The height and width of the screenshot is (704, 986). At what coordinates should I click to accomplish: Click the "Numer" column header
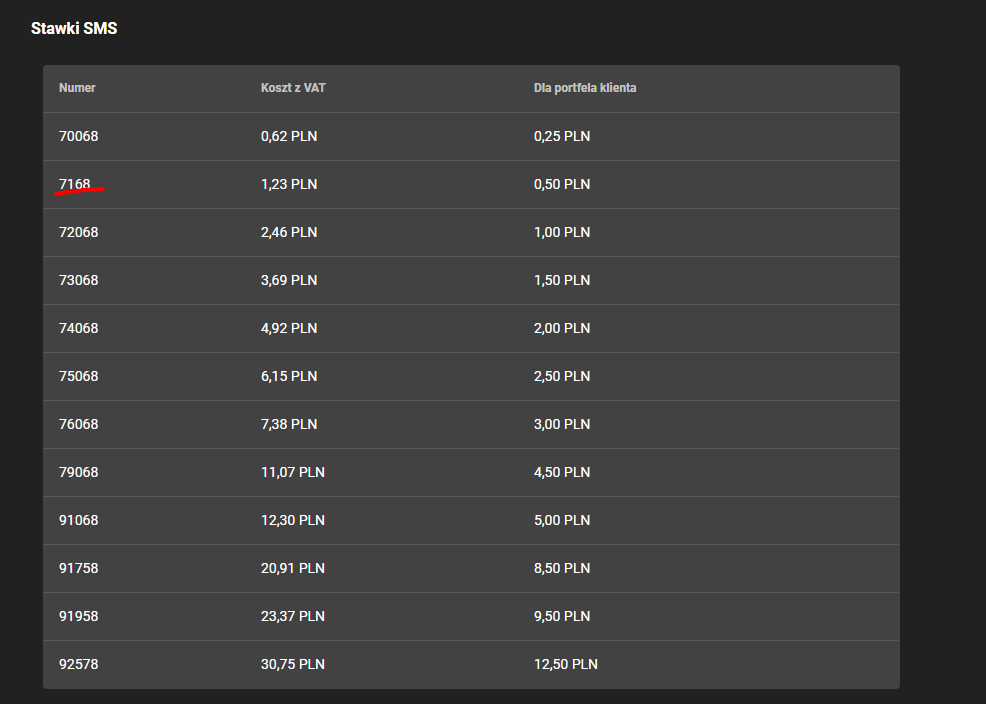[77, 88]
